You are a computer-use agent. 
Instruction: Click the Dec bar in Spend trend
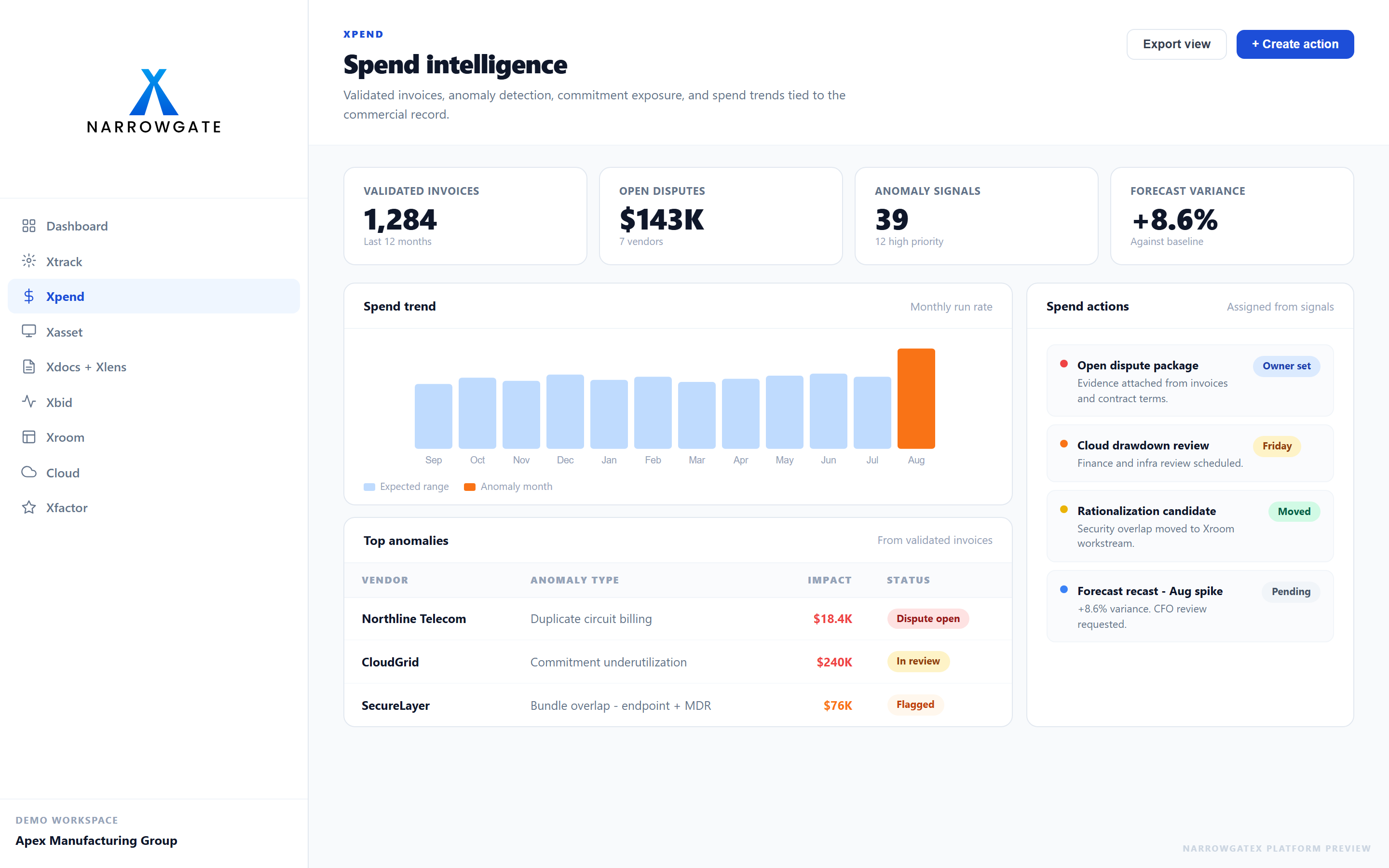coord(565,412)
